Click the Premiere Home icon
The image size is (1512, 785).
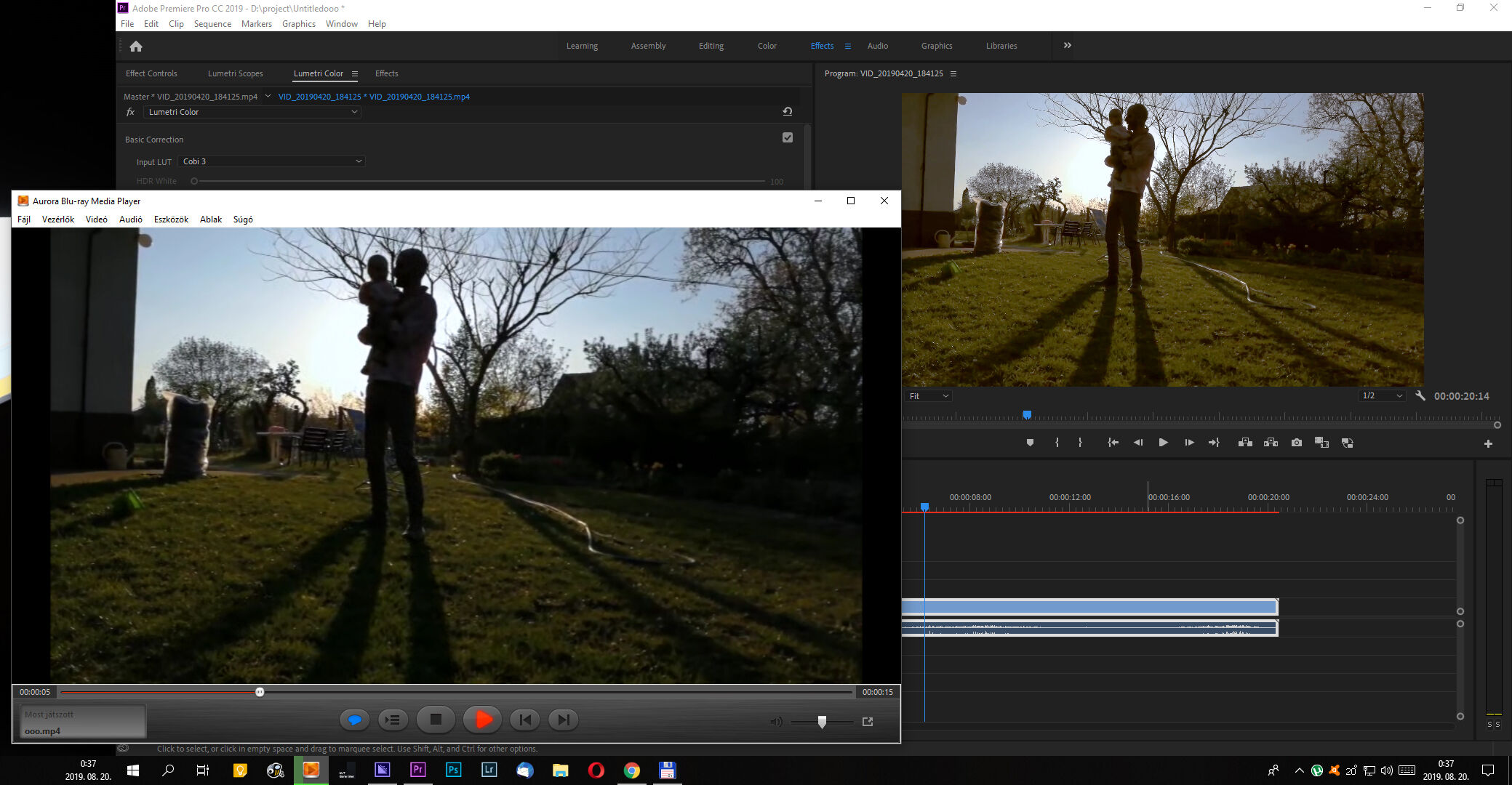click(x=136, y=46)
